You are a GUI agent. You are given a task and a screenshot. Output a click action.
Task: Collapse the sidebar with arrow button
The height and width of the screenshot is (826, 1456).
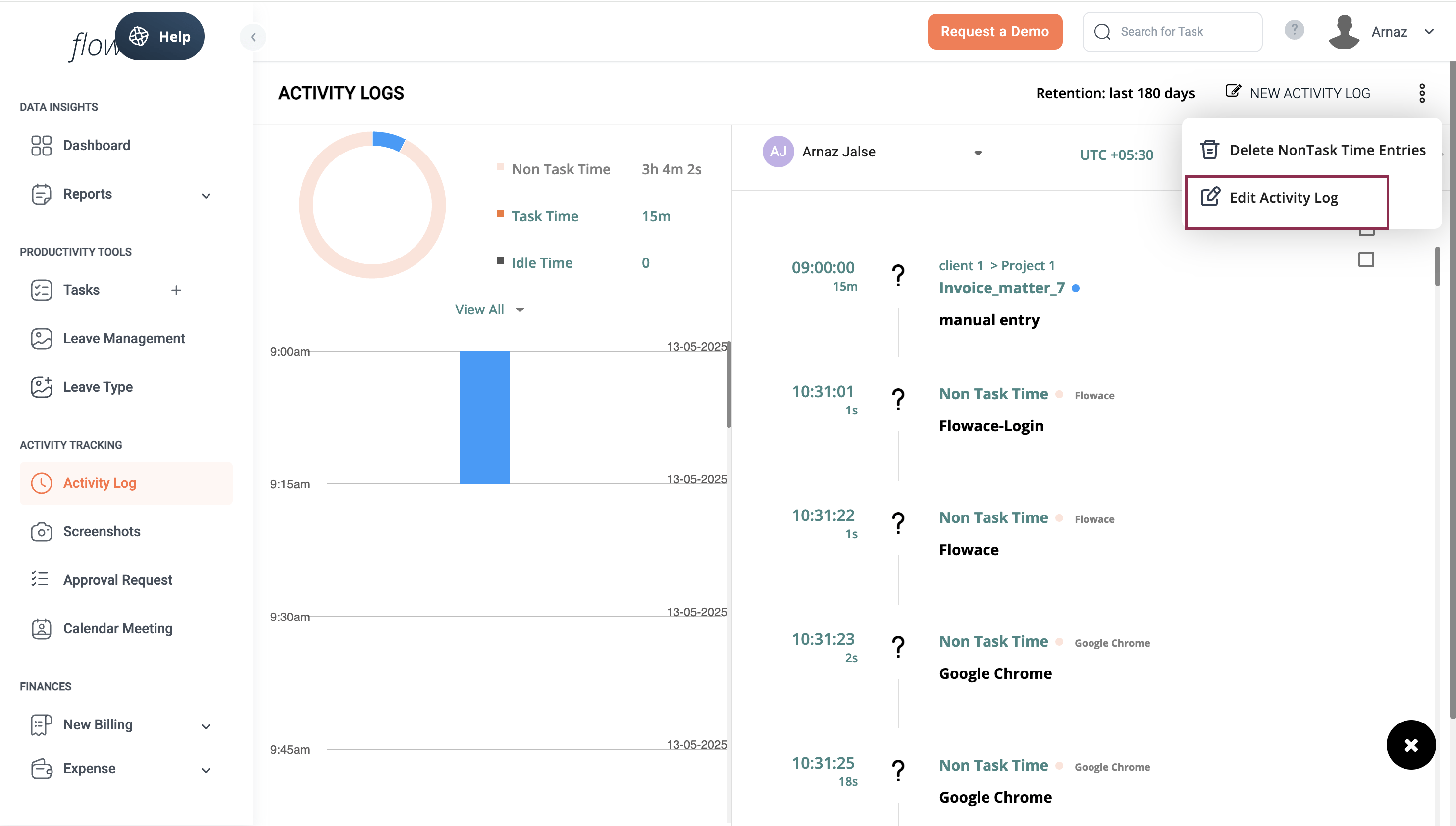[x=253, y=37]
